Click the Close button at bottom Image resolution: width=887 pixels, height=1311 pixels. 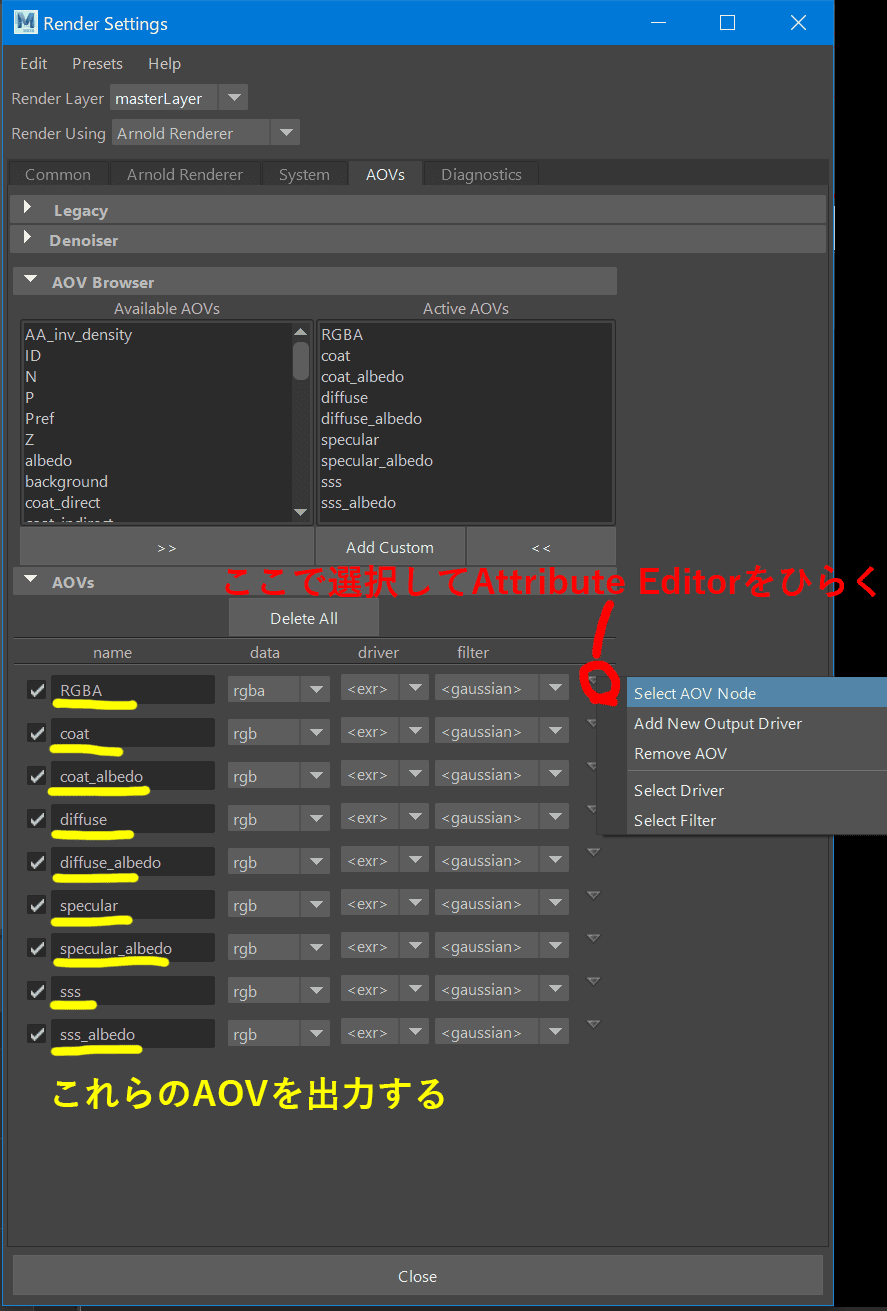pyautogui.click(x=417, y=1276)
